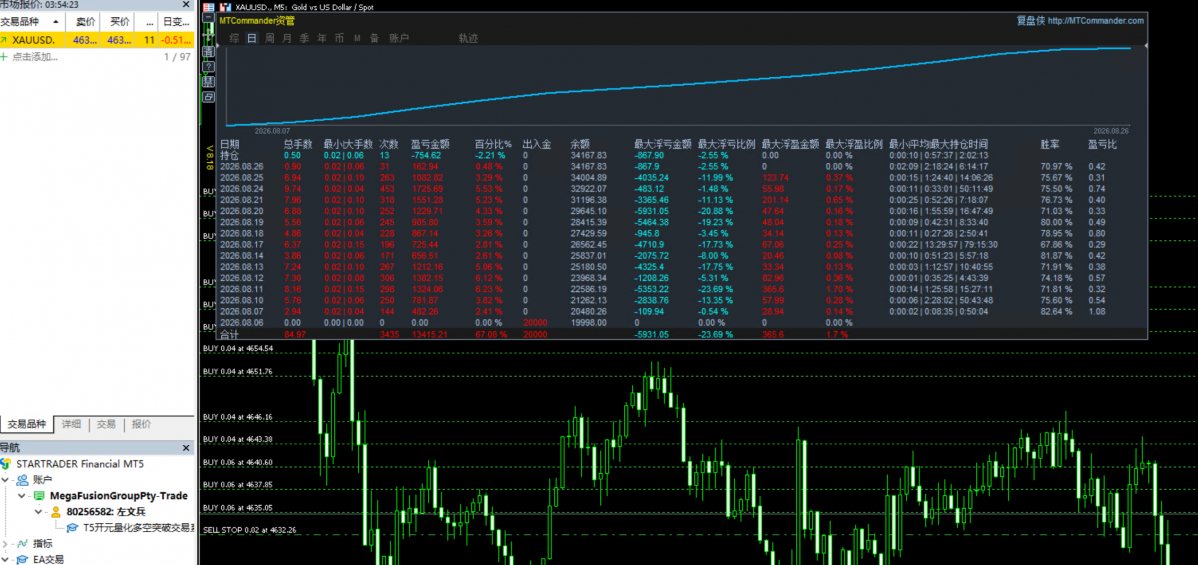Expand the 指标 indicators node
The height and width of the screenshot is (565, 1198).
click(6, 544)
